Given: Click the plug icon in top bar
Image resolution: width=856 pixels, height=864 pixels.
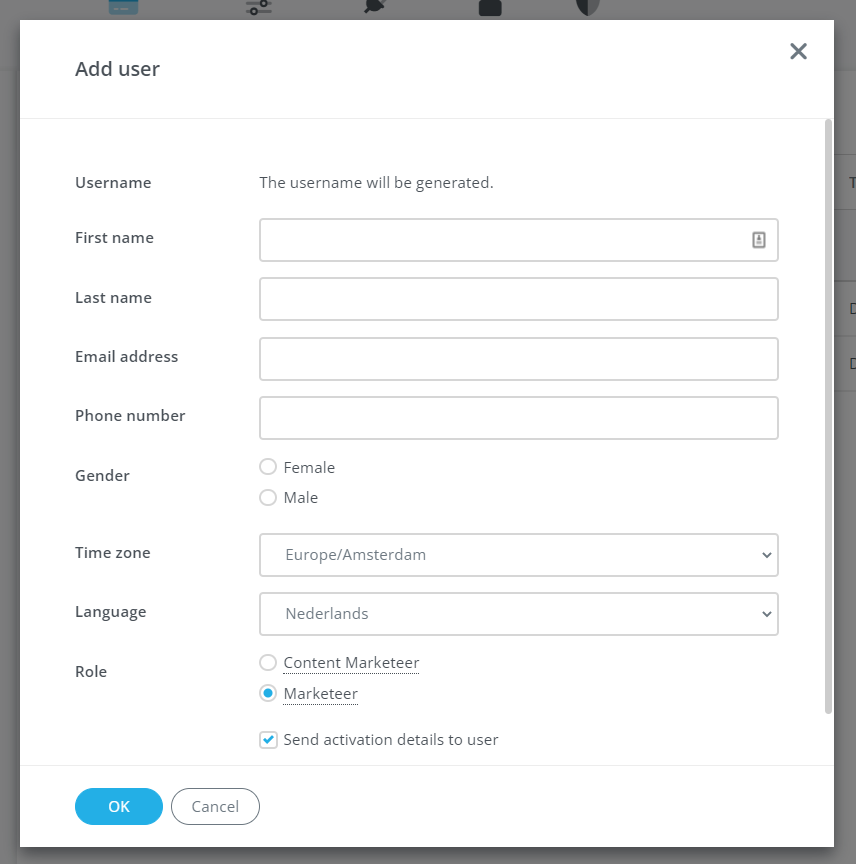Looking at the screenshot, I should pos(376,7).
